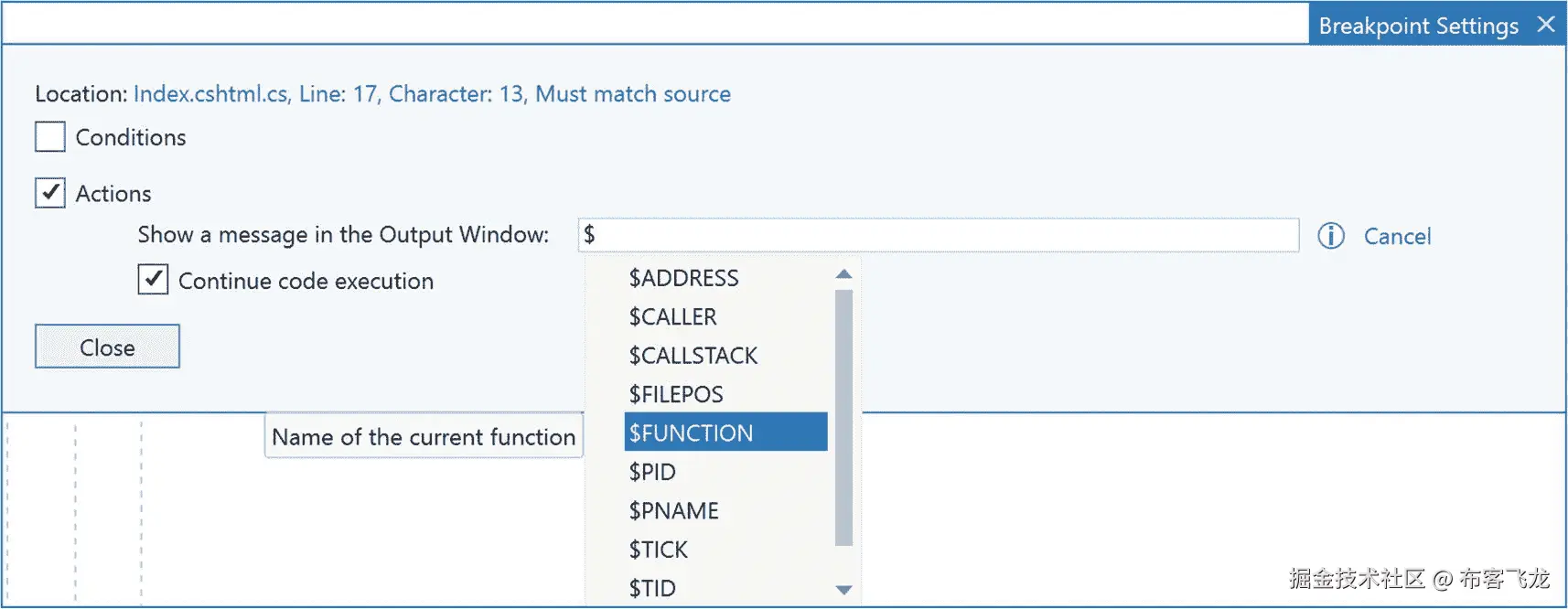Choose $PID from the keyword list
Image resolution: width=1568 pixels, height=609 pixels.
(652, 472)
